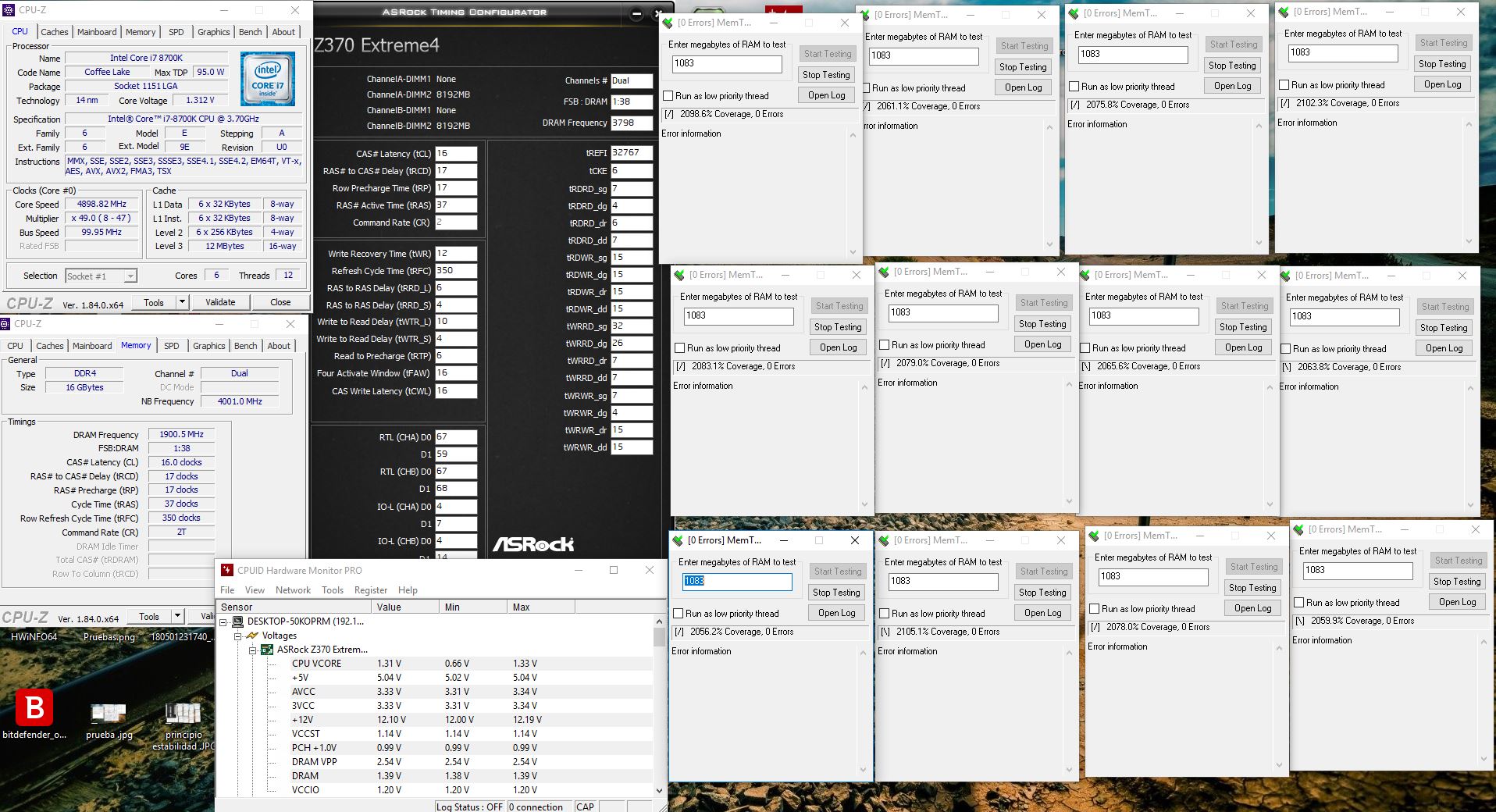
Task: Click the Intel Core i7 logo in CPU-Z
Action: [267, 78]
